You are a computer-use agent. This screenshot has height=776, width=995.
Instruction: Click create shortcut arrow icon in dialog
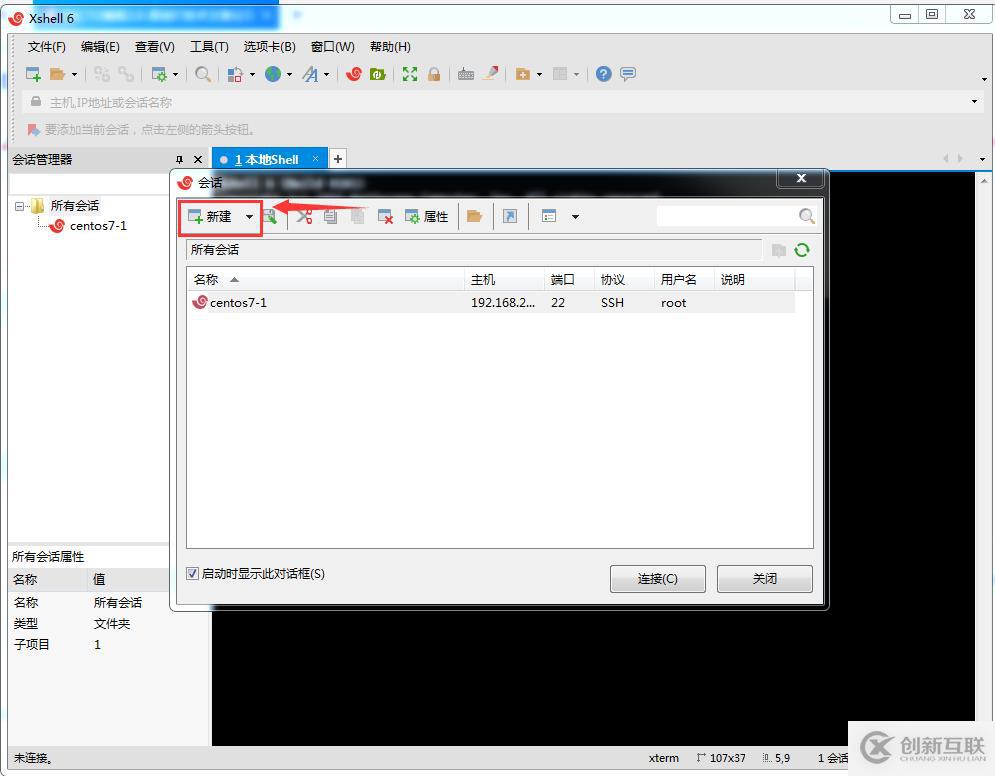point(510,216)
